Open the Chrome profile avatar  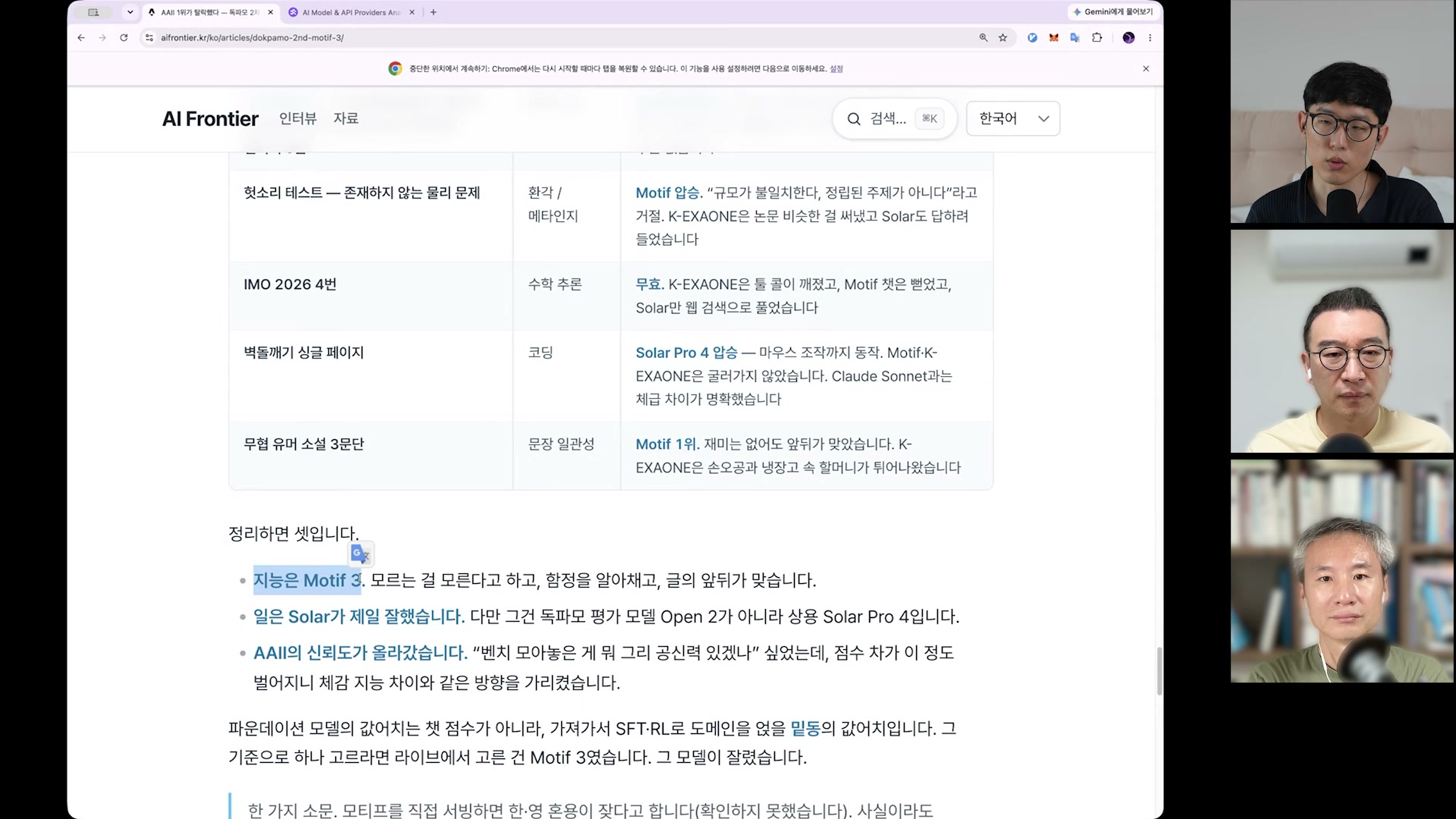tap(1128, 37)
